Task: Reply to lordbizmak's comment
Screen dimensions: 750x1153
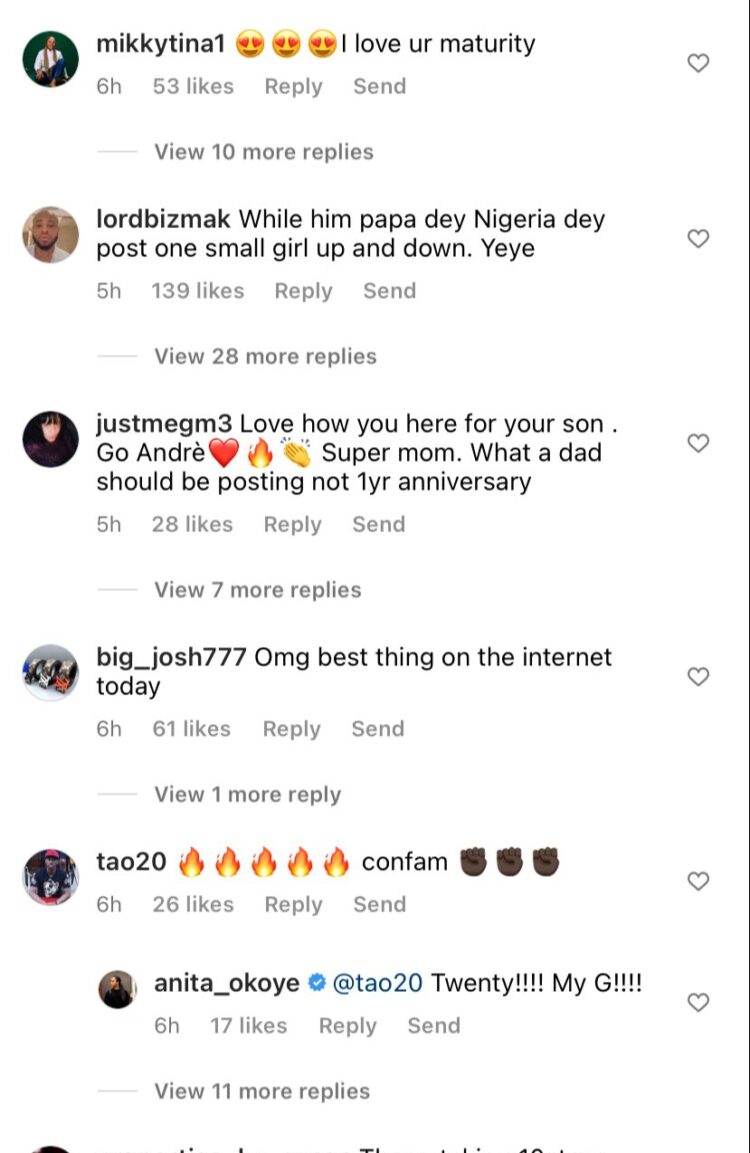Action: pos(303,291)
